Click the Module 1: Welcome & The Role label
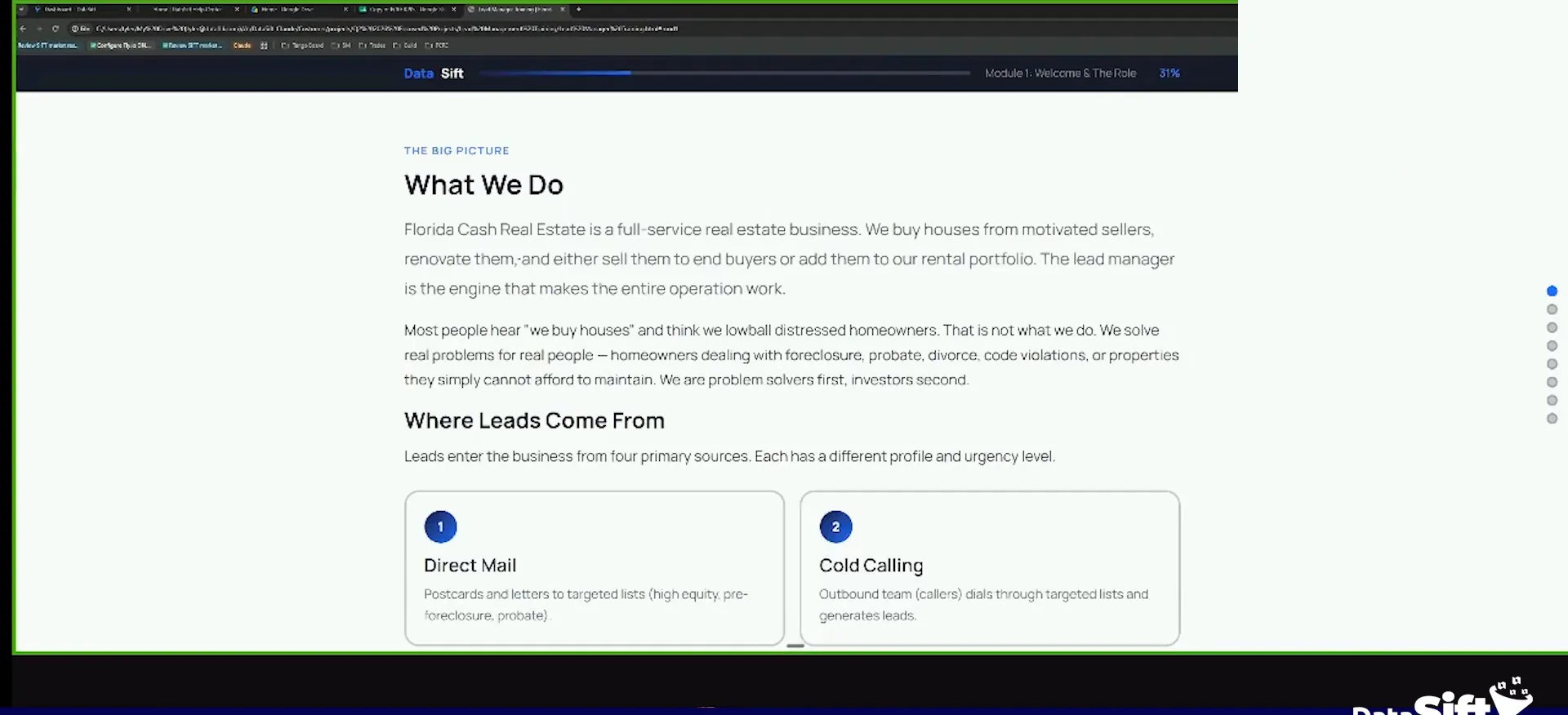The height and width of the screenshot is (715, 1568). click(1060, 73)
